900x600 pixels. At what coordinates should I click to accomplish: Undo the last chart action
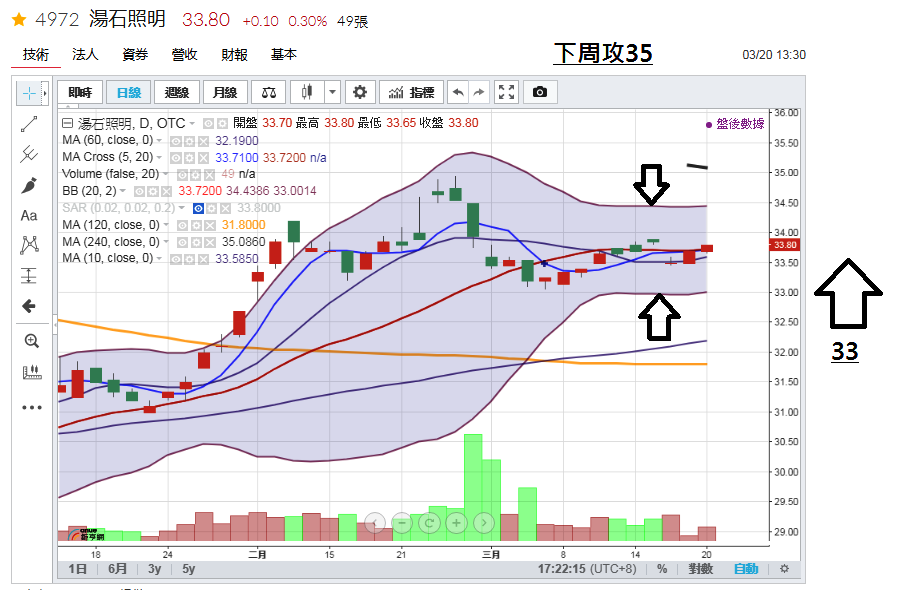point(457,92)
